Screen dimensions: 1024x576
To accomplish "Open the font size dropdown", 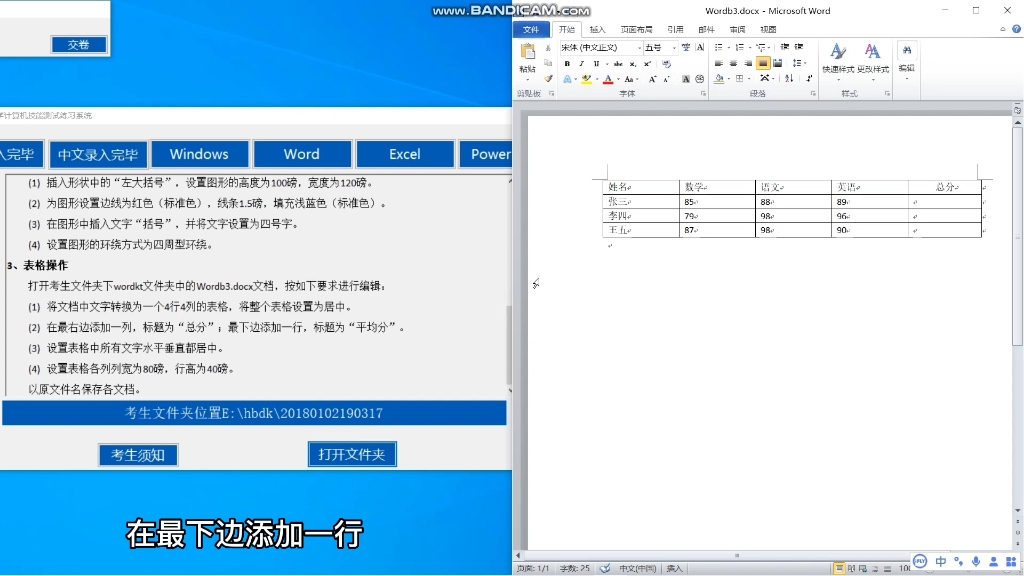I will 673,47.
